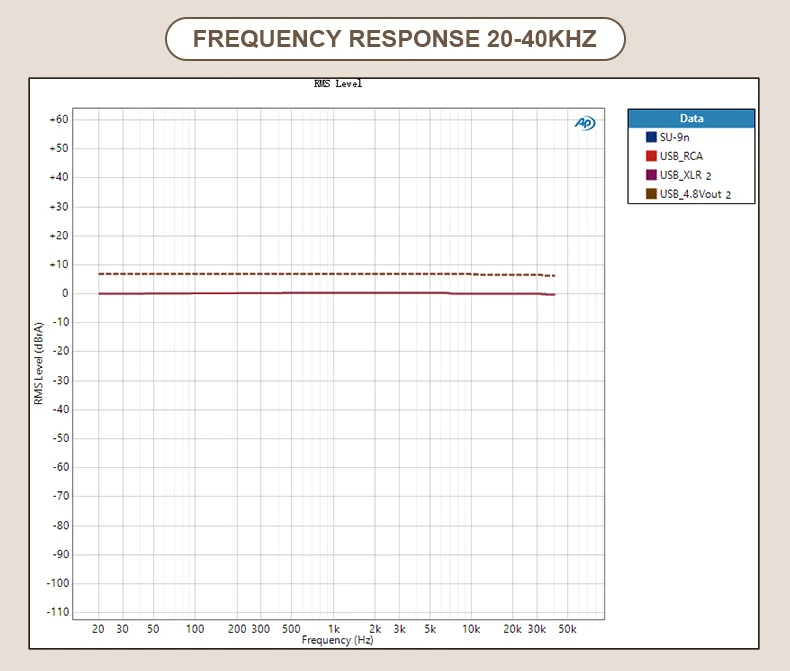Click the USB_RCA red color swatch

click(651, 156)
